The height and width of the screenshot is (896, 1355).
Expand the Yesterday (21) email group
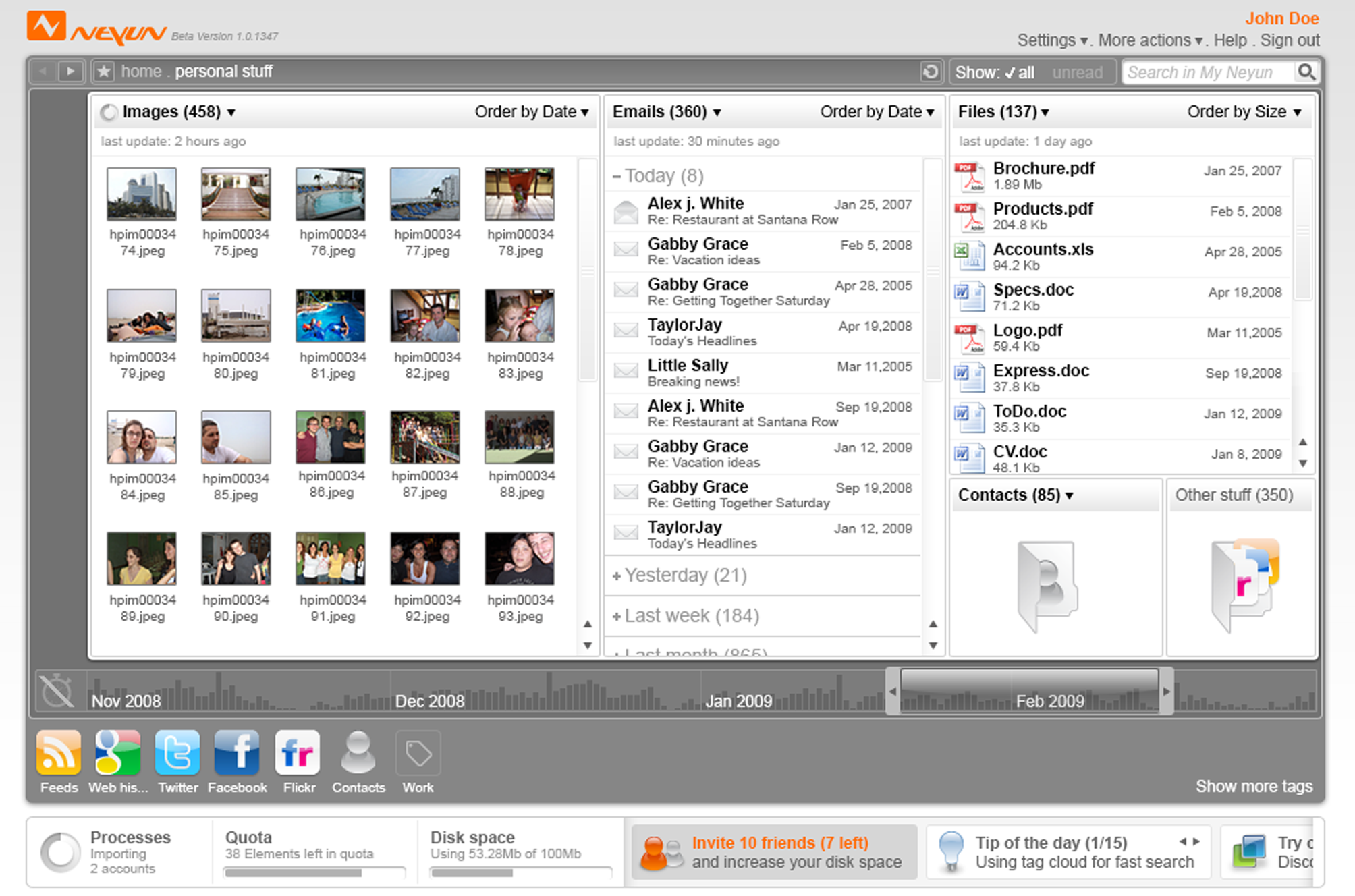tap(616, 576)
